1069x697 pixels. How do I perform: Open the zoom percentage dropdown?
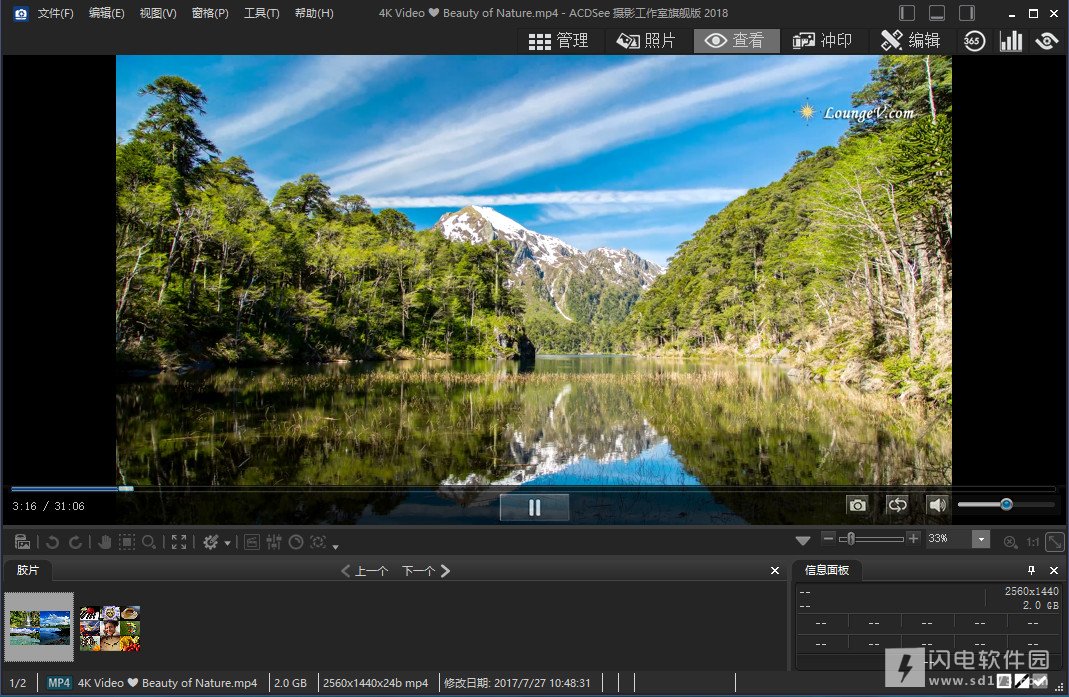981,540
